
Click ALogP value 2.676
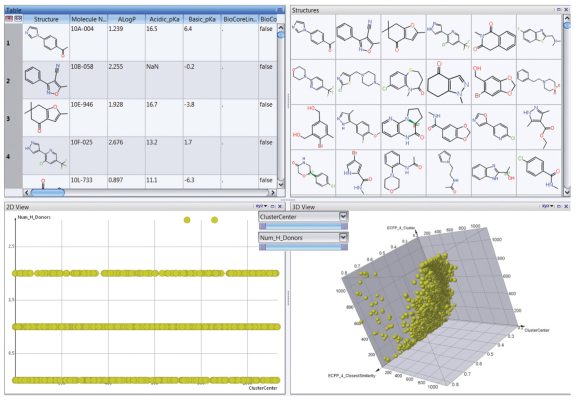[116, 142]
